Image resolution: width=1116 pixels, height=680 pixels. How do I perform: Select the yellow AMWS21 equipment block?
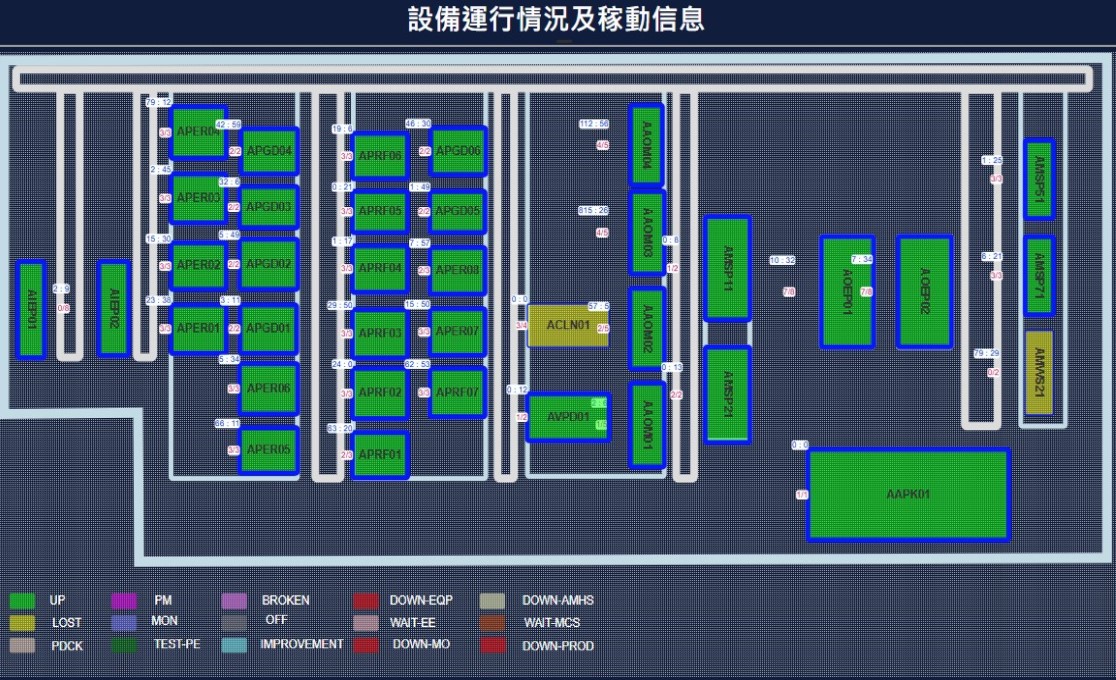(x=1039, y=372)
